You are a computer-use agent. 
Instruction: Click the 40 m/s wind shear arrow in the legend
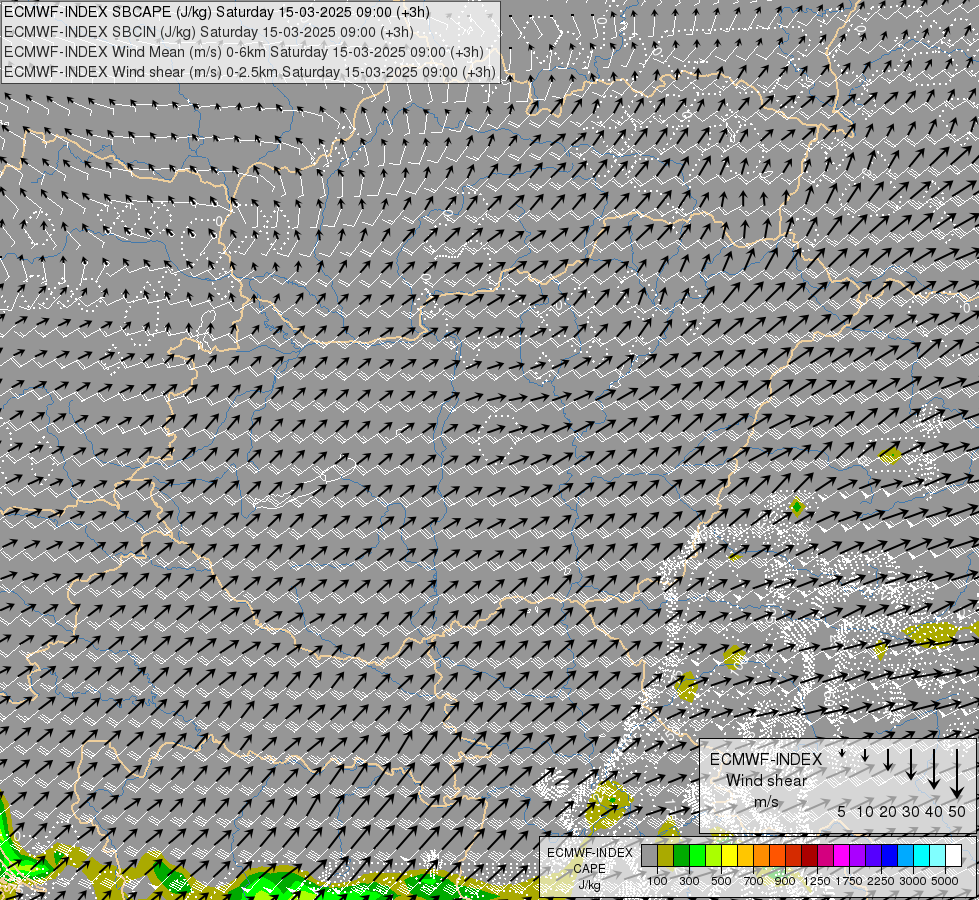(934, 769)
